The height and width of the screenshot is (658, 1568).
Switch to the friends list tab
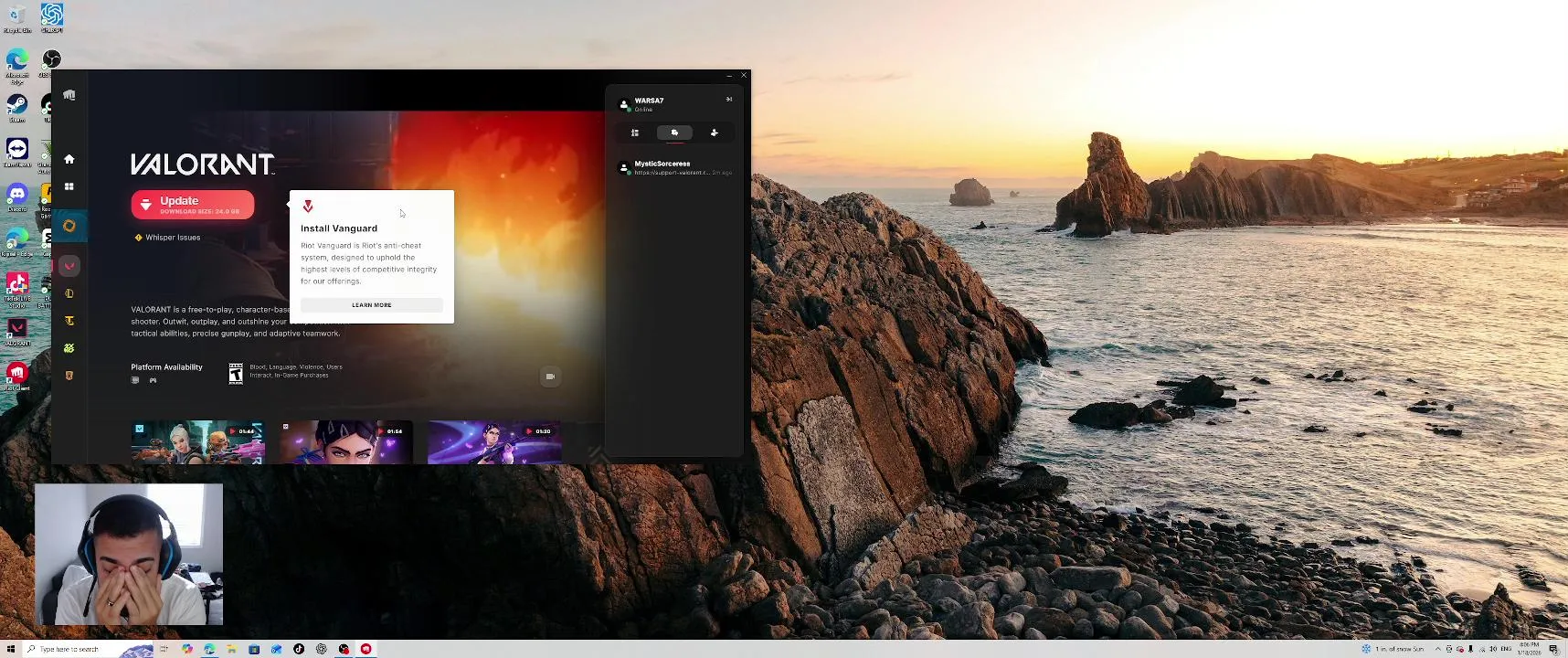pos(635,133)
